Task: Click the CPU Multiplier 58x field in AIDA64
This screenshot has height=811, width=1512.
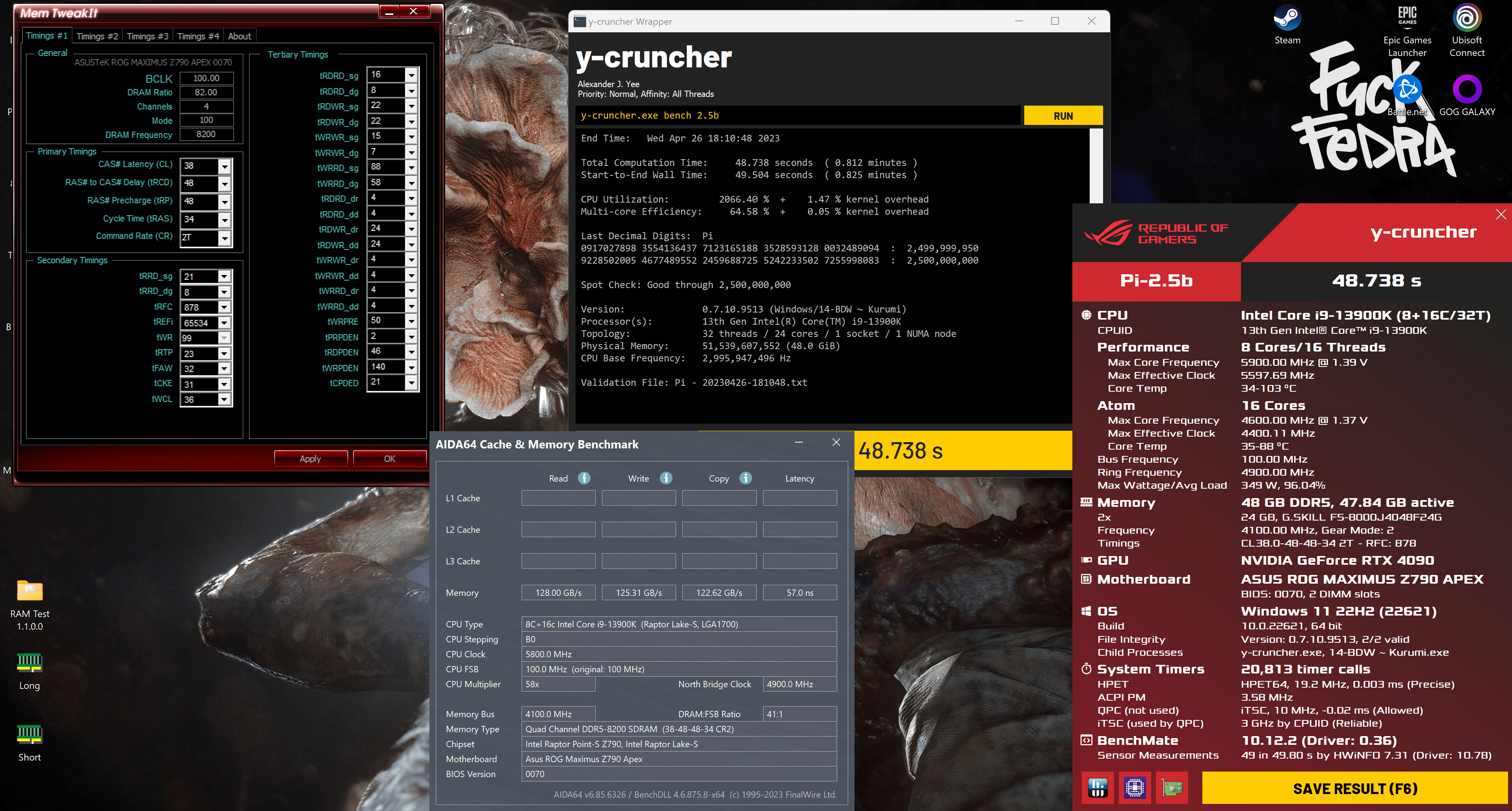Action: (x=558, y=684)
